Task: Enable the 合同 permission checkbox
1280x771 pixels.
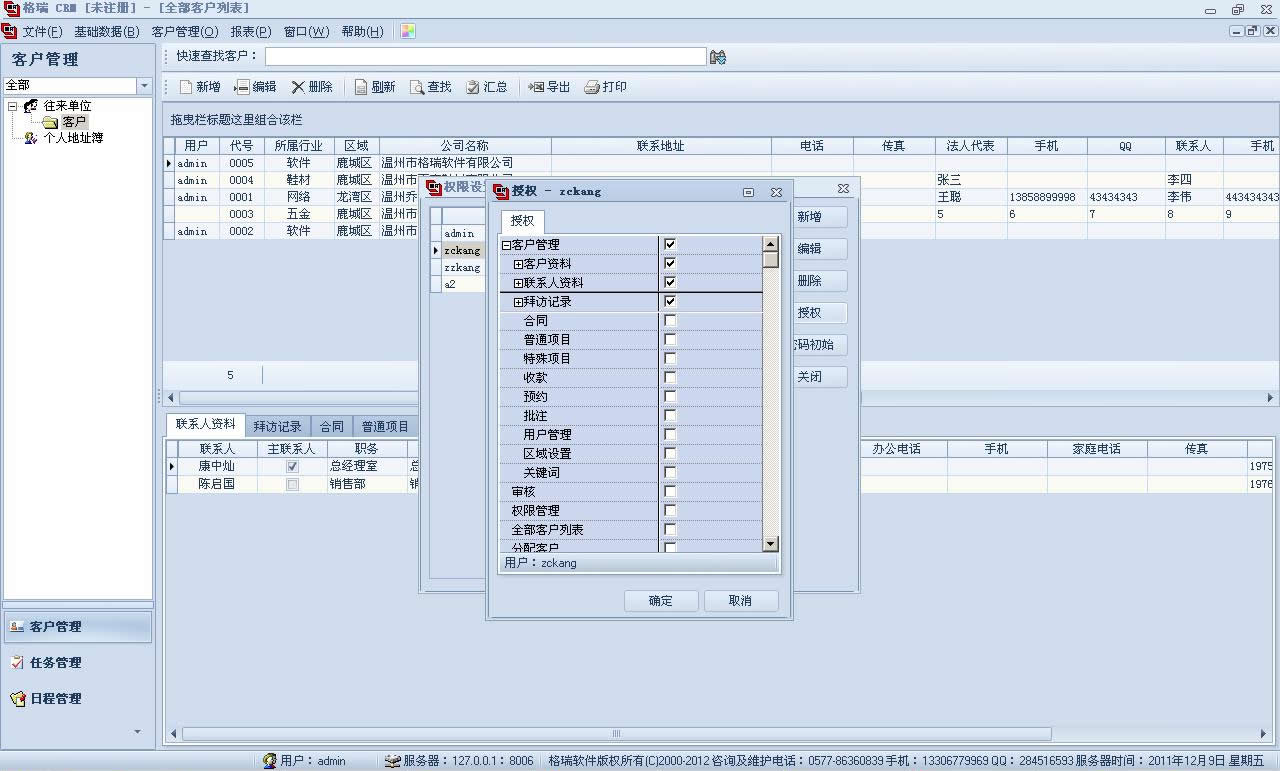Action: point(670,321)
